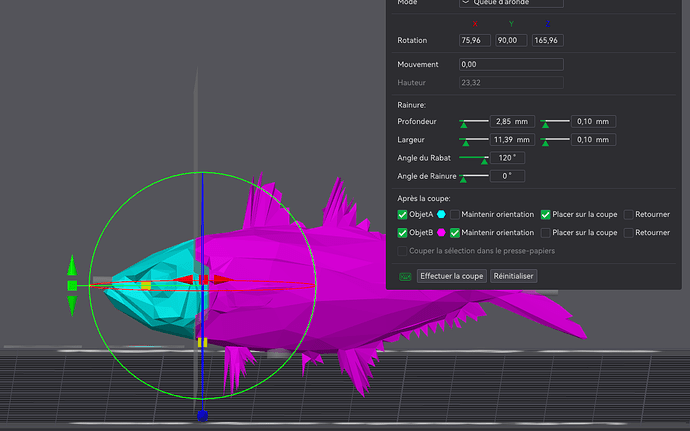Viewport: 690px width, 431px height.
Task: Click the Réinitialiser button
Action: pos(513,276)
